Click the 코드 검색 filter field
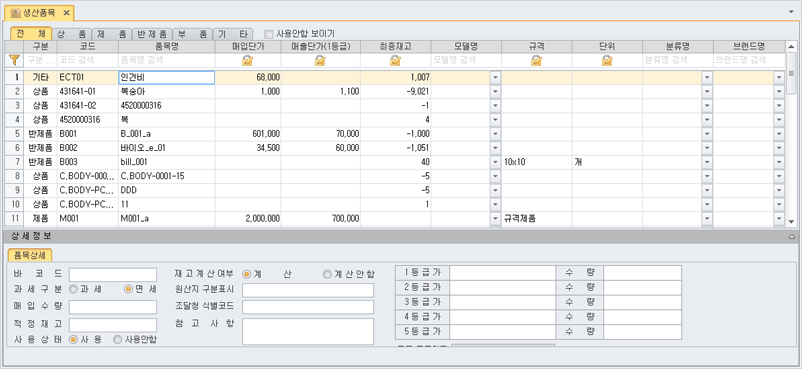This screenshot has width=802, height=369. click(88, 60)
